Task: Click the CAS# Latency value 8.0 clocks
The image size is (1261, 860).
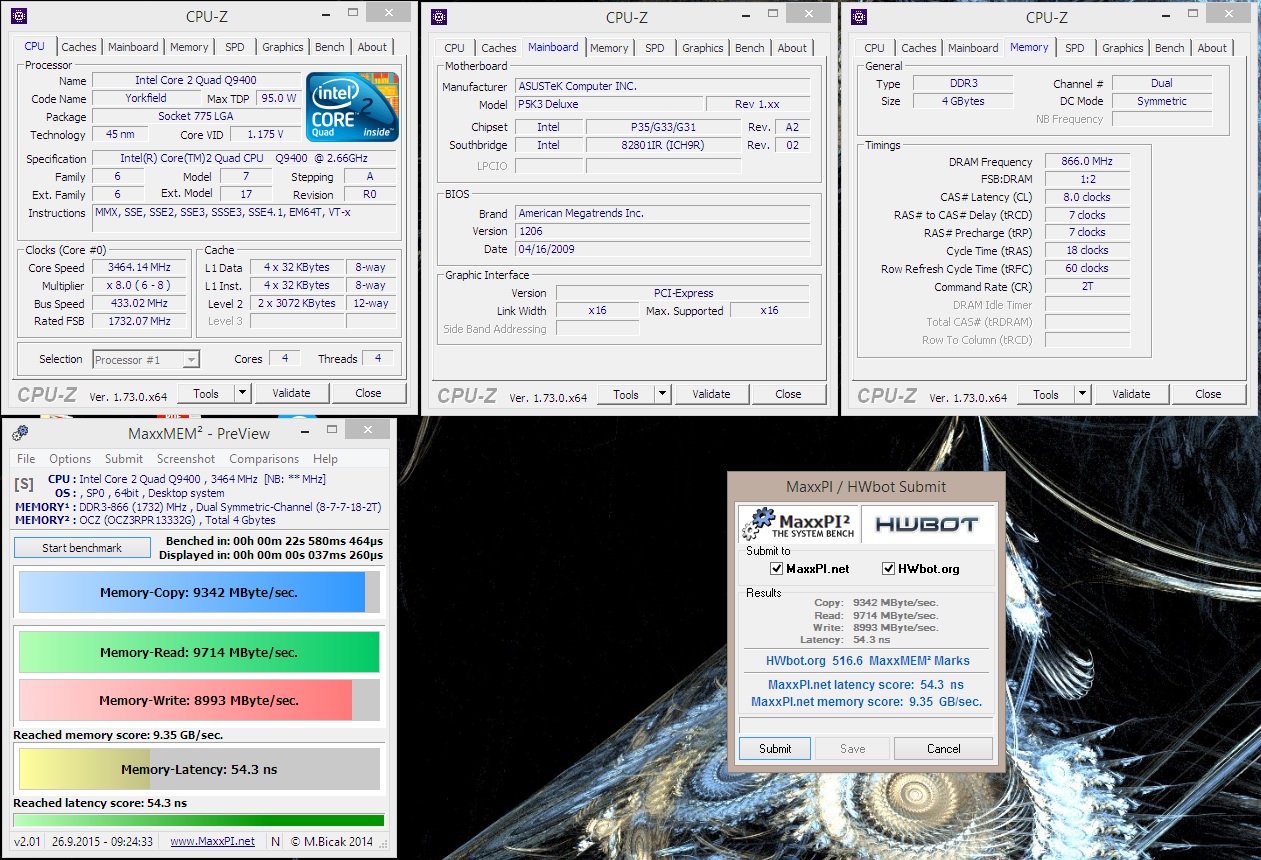Action: coord(1086,197)
